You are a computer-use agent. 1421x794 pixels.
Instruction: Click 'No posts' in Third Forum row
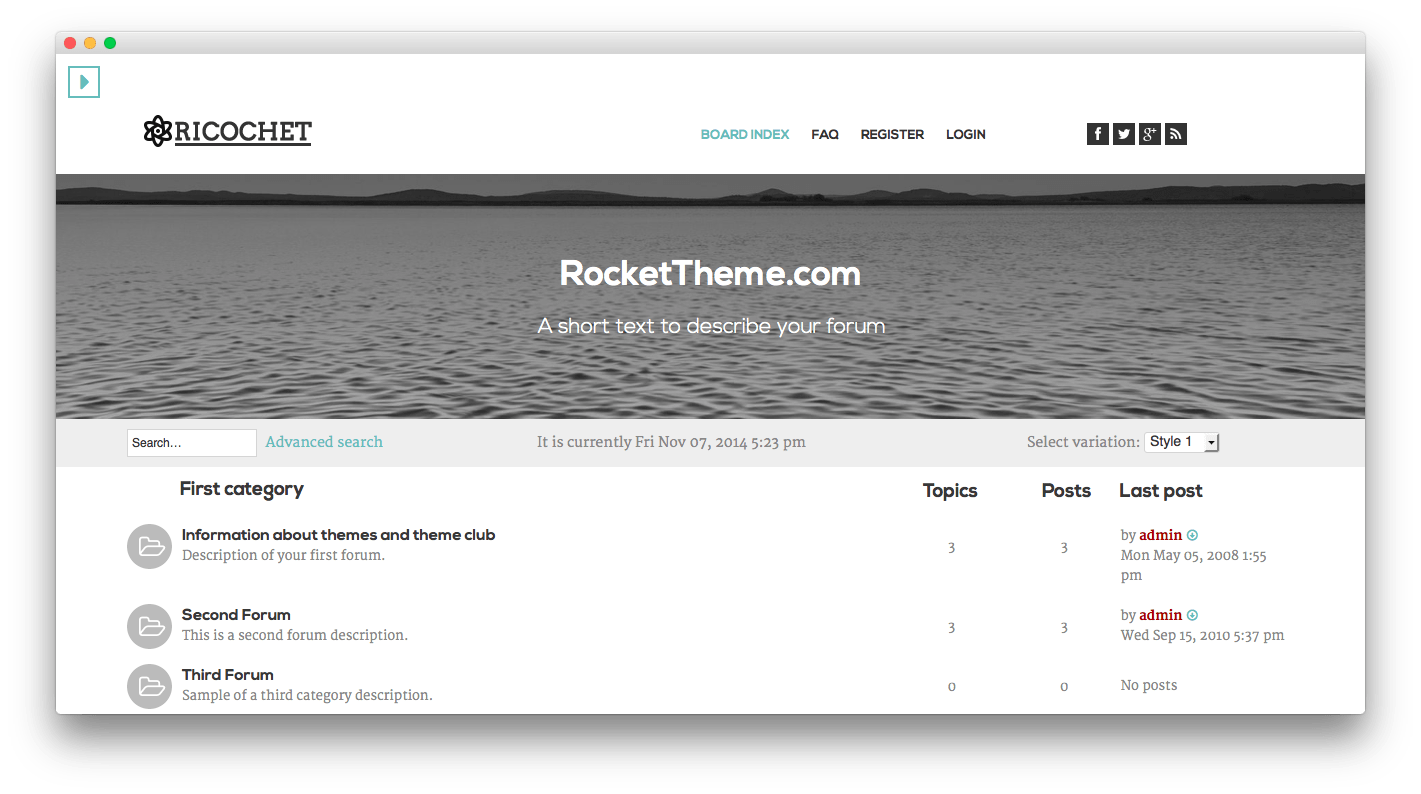pos(1149,685)
